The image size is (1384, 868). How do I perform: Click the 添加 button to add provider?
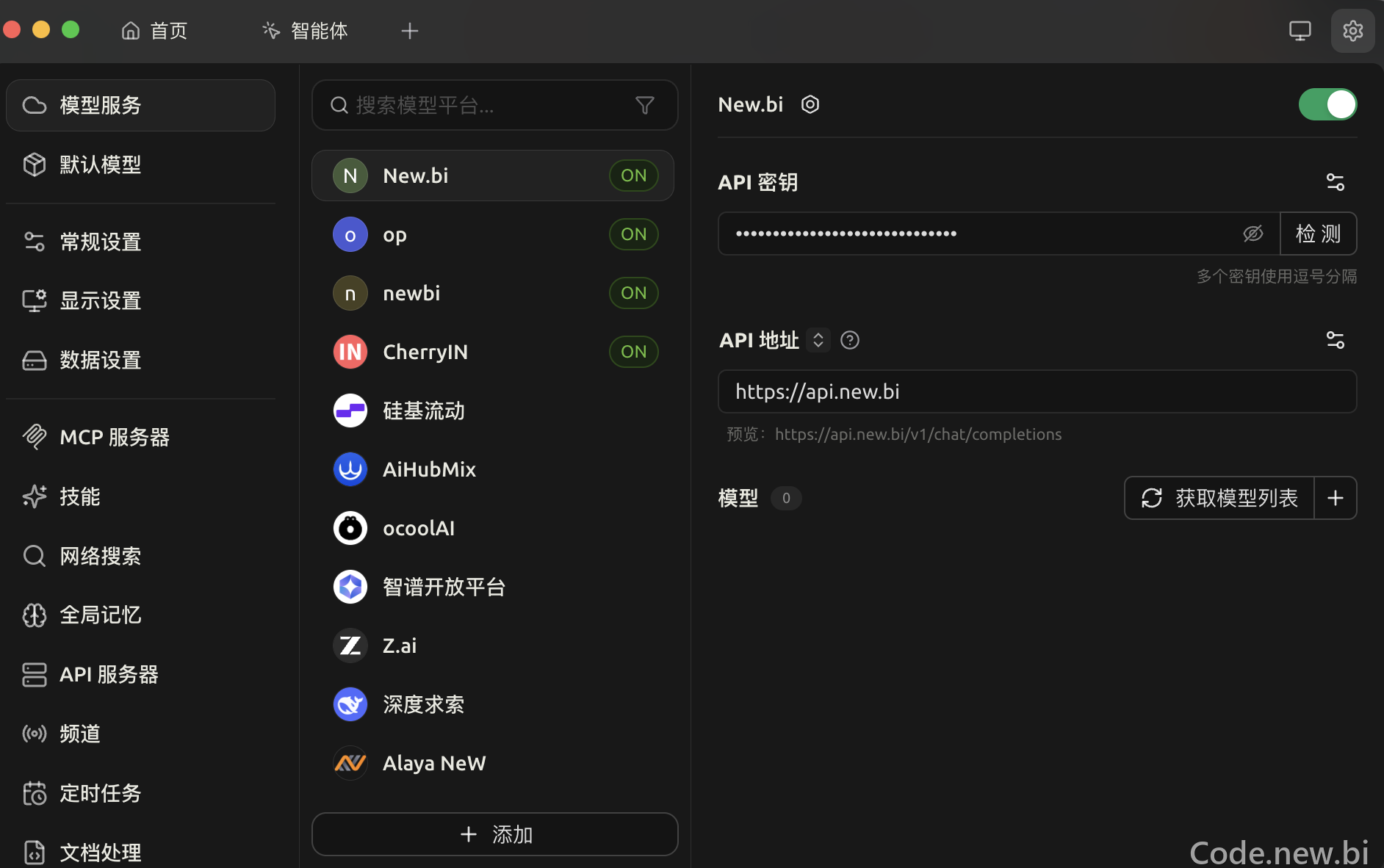tap(495, 834)
